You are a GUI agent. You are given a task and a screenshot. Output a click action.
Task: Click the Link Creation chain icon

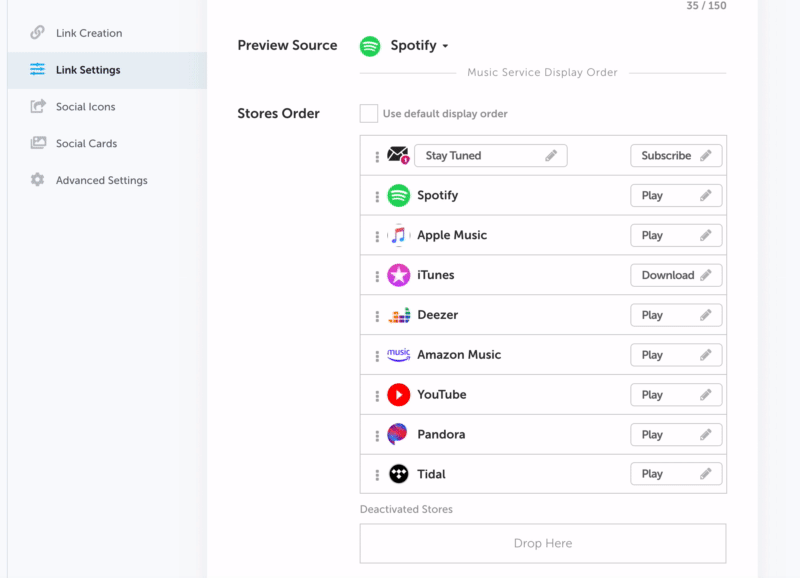point(37,32)
